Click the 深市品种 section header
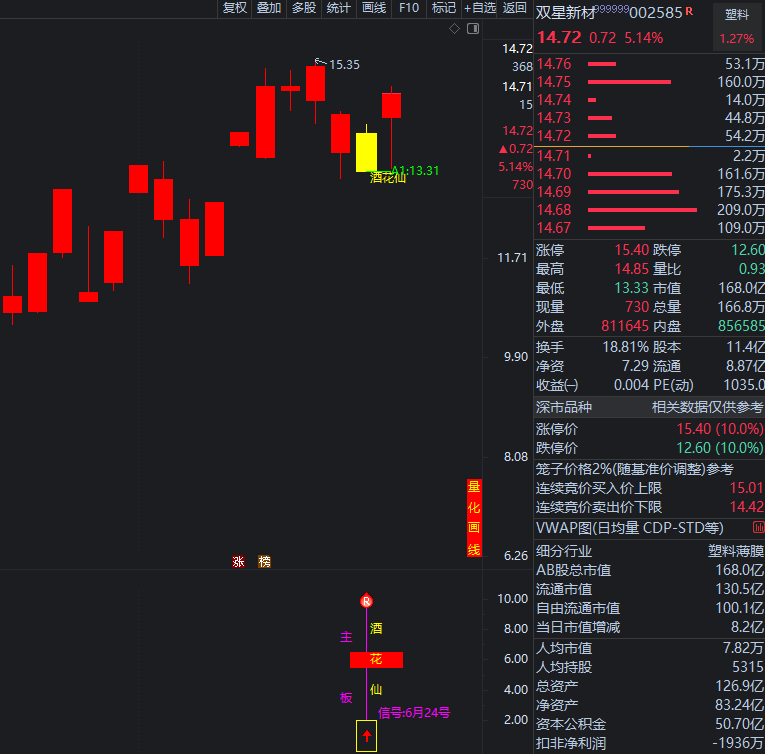Viewport: 765px width, 754px height. click(x=564, y=407)
